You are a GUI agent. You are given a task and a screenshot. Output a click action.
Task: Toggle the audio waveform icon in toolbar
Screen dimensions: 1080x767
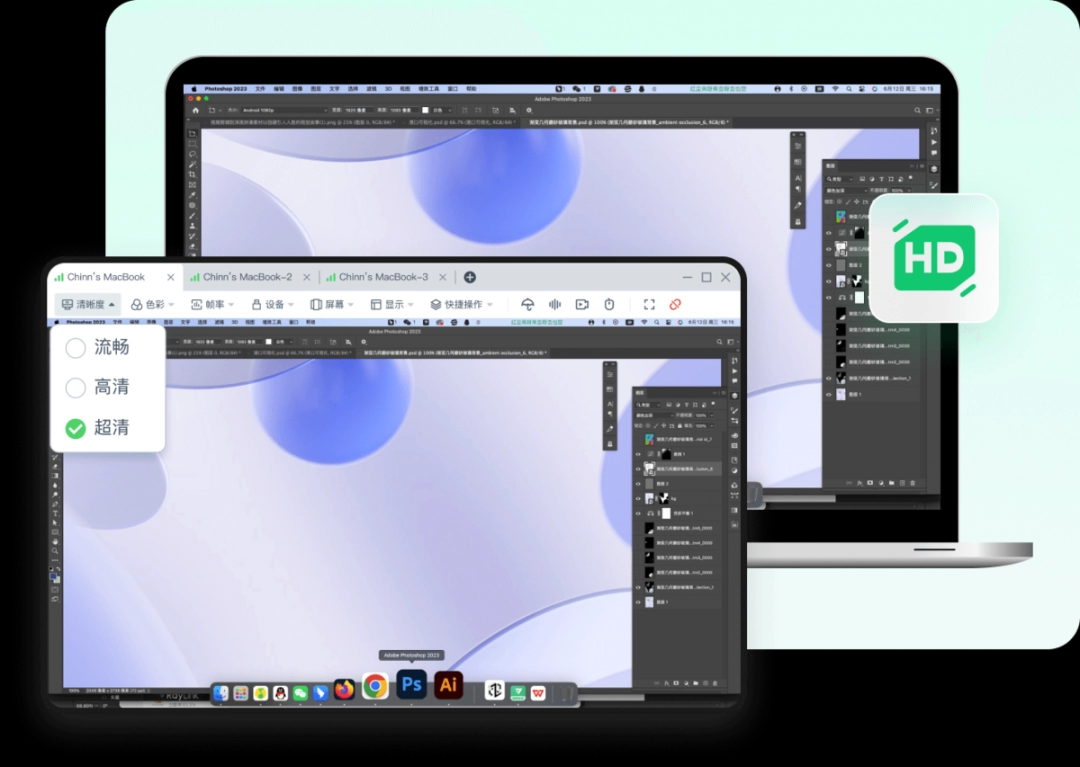click(554, 304)
